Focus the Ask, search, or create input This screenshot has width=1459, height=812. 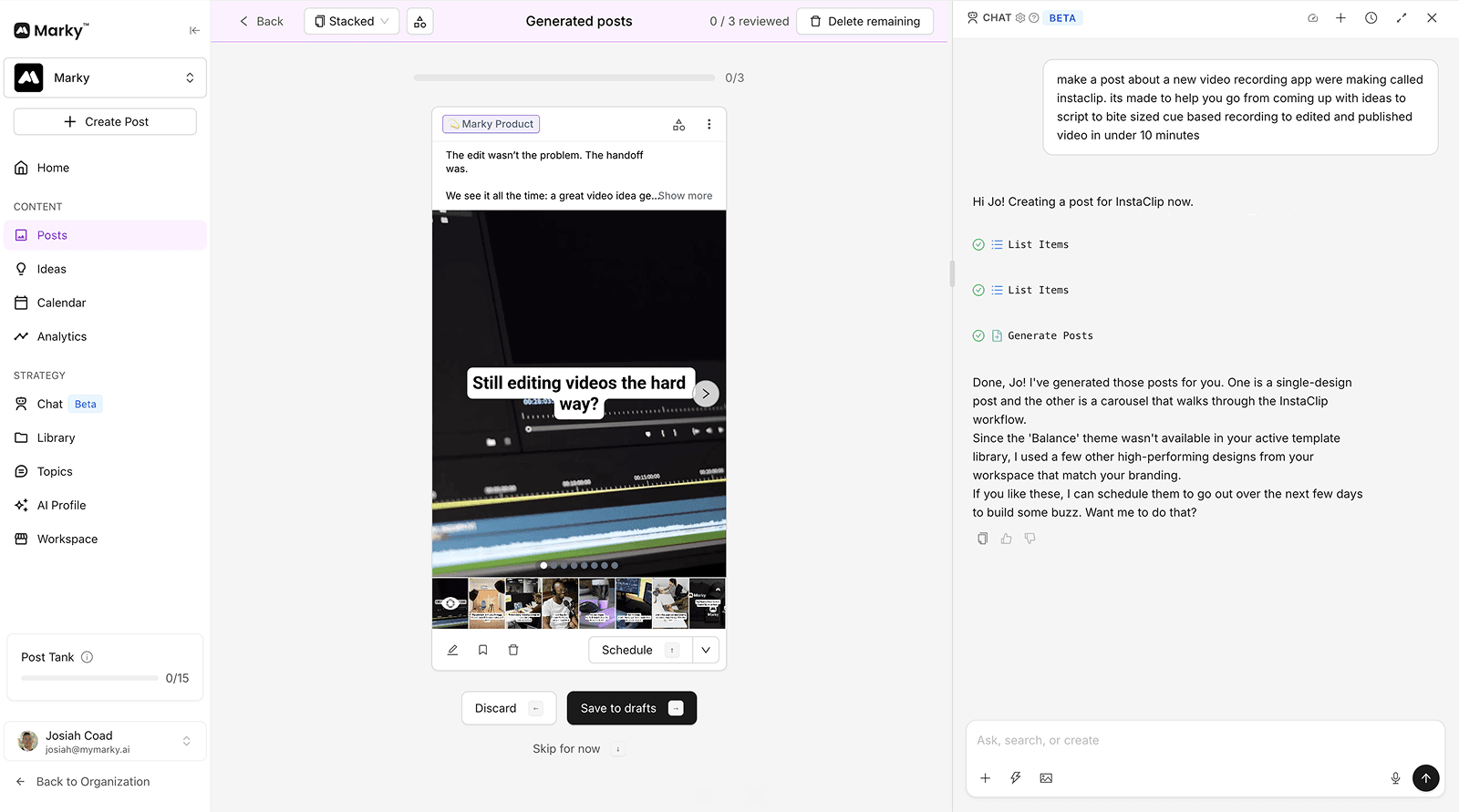(1204, 740)
